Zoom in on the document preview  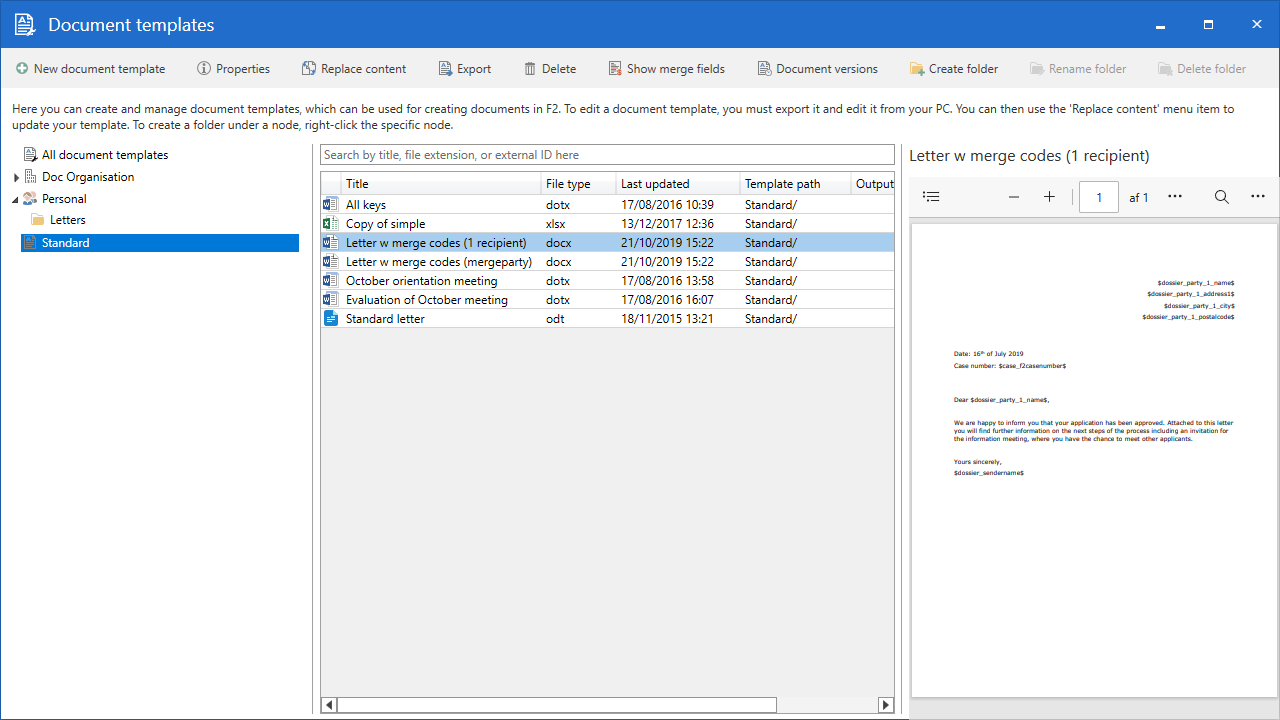[x=1049, y=197]
